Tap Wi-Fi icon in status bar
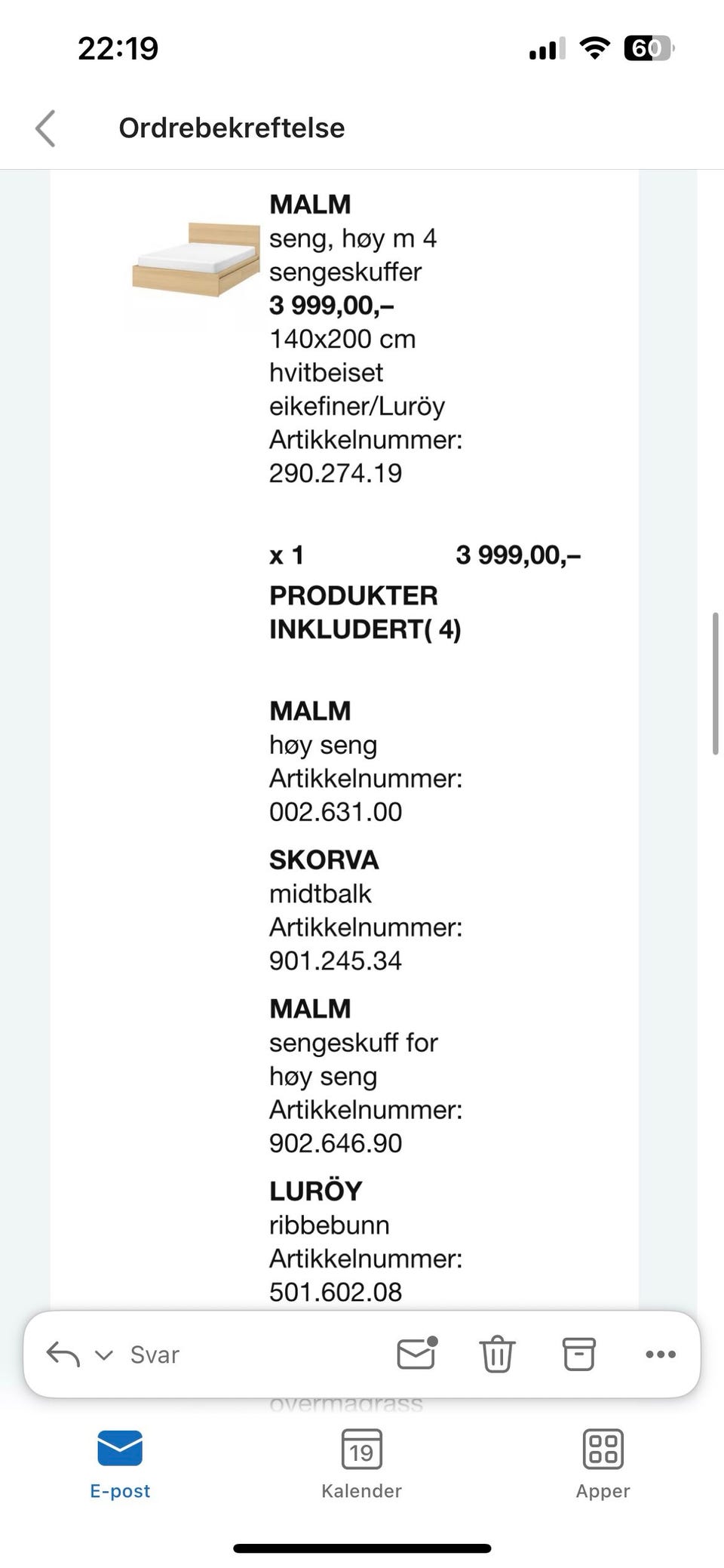The height and width of the screenshot is (1568, 724). 595,49
